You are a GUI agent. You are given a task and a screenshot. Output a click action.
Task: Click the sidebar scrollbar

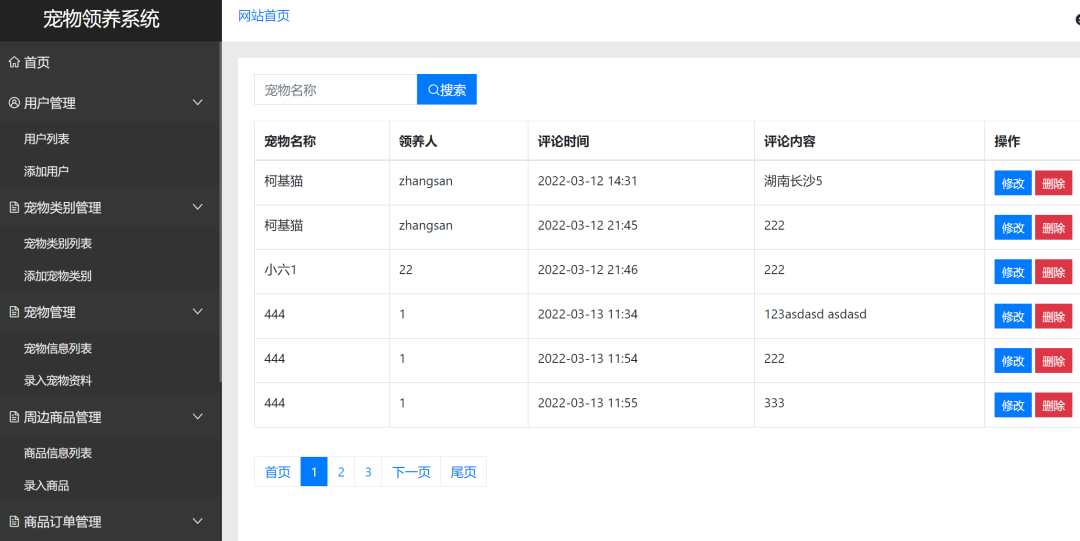[x=220, y=212]
